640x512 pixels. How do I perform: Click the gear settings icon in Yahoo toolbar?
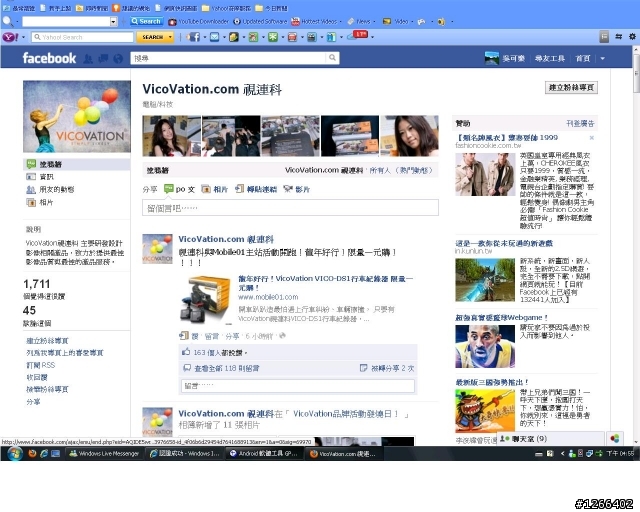pos(632,37)
